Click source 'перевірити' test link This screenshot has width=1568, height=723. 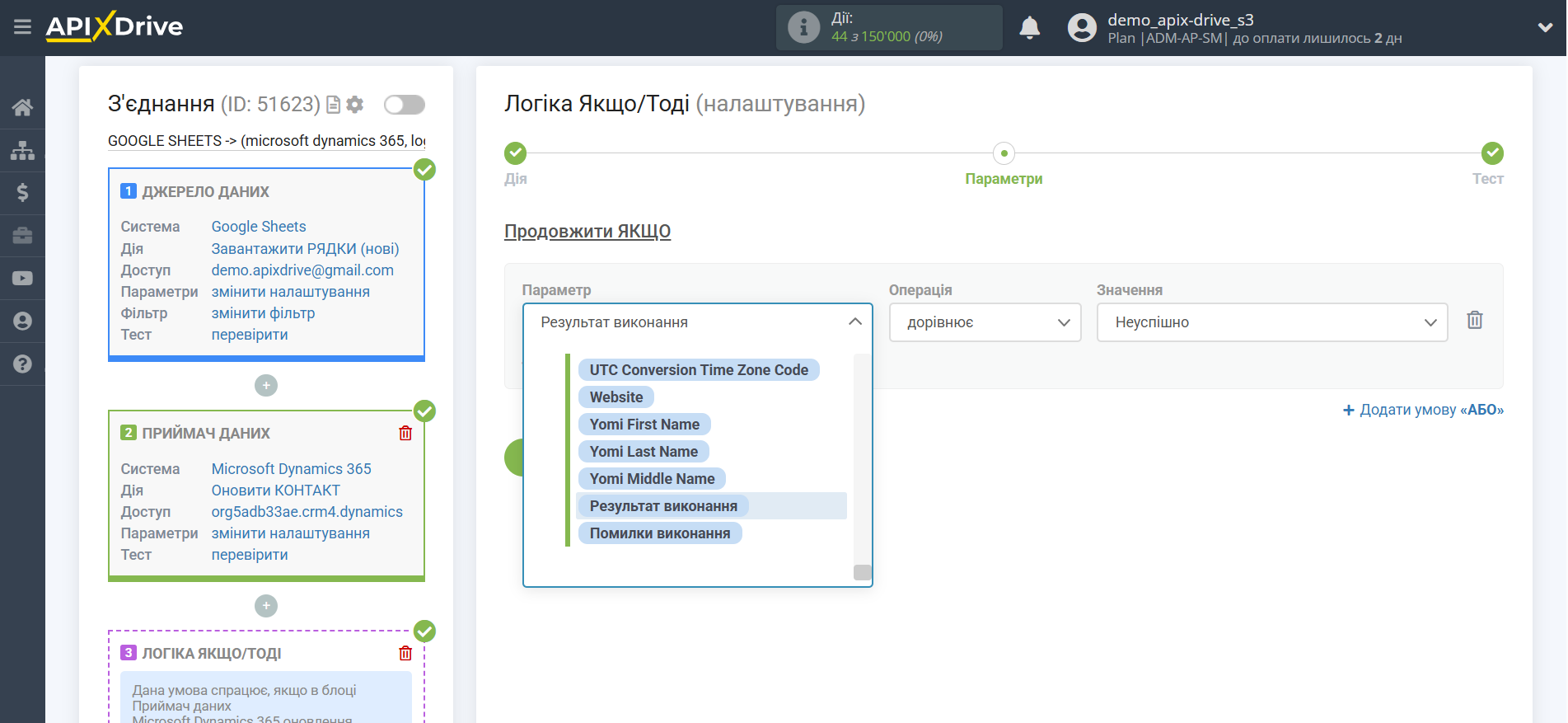(x=250, y=335)
